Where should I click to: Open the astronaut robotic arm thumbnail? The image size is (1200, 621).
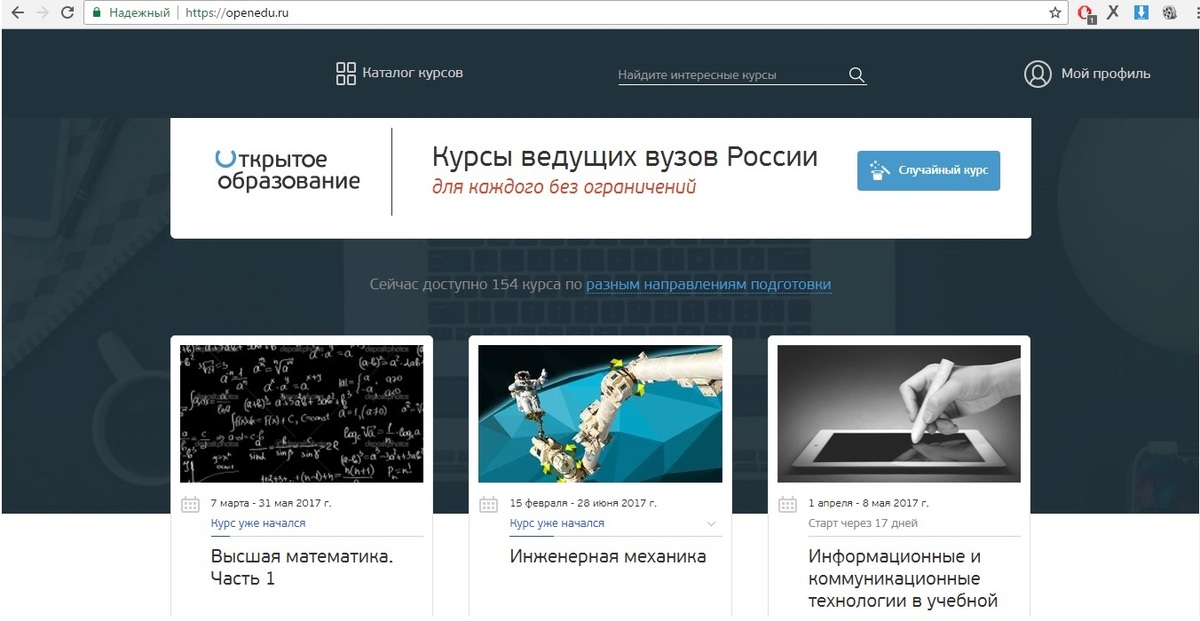pyautogui.click(x=600, y=414)
